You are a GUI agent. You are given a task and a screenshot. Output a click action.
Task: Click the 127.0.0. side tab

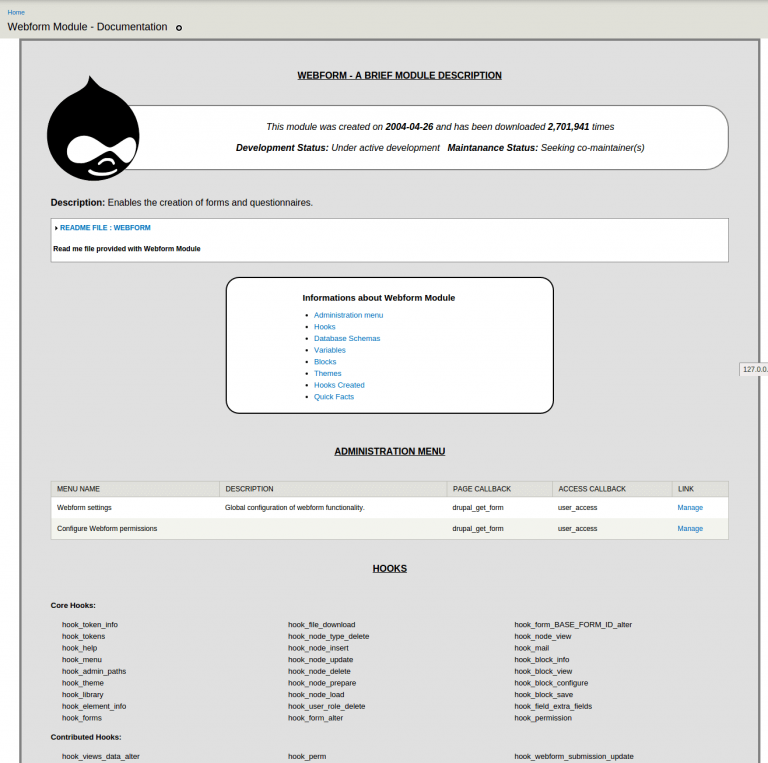[x=754, y=369]
